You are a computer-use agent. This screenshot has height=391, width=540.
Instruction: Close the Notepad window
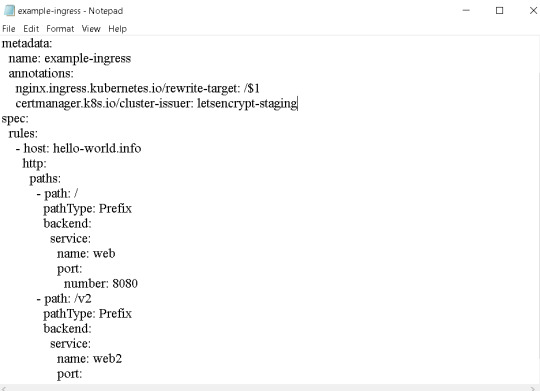tap(532, 10)
